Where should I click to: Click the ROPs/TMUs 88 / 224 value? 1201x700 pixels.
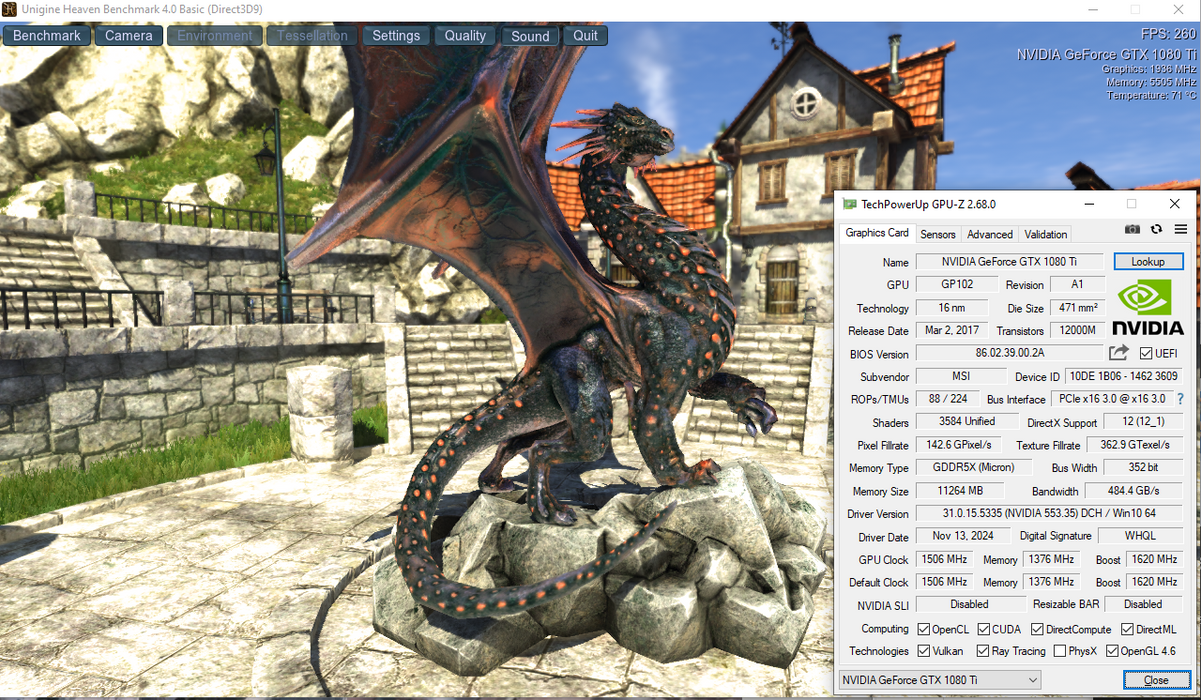pos(946,399)
